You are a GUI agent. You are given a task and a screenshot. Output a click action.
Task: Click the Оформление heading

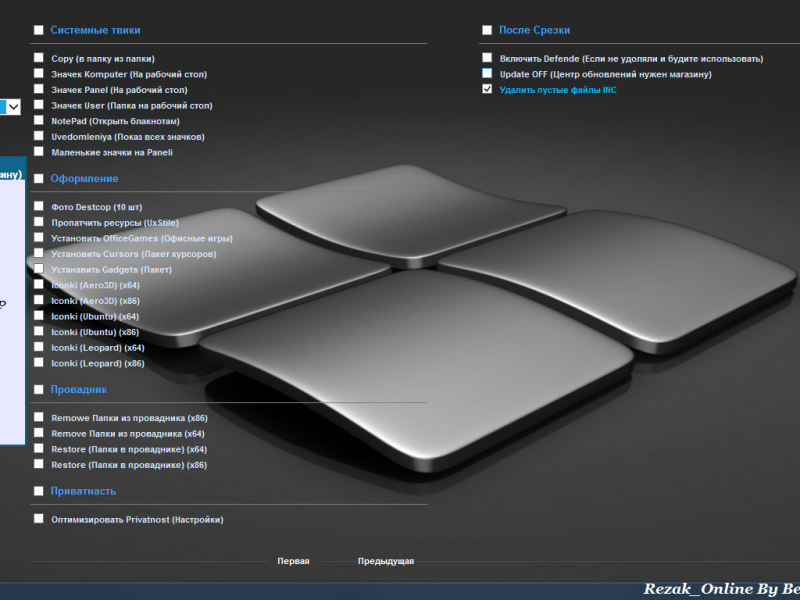[84, 179]
